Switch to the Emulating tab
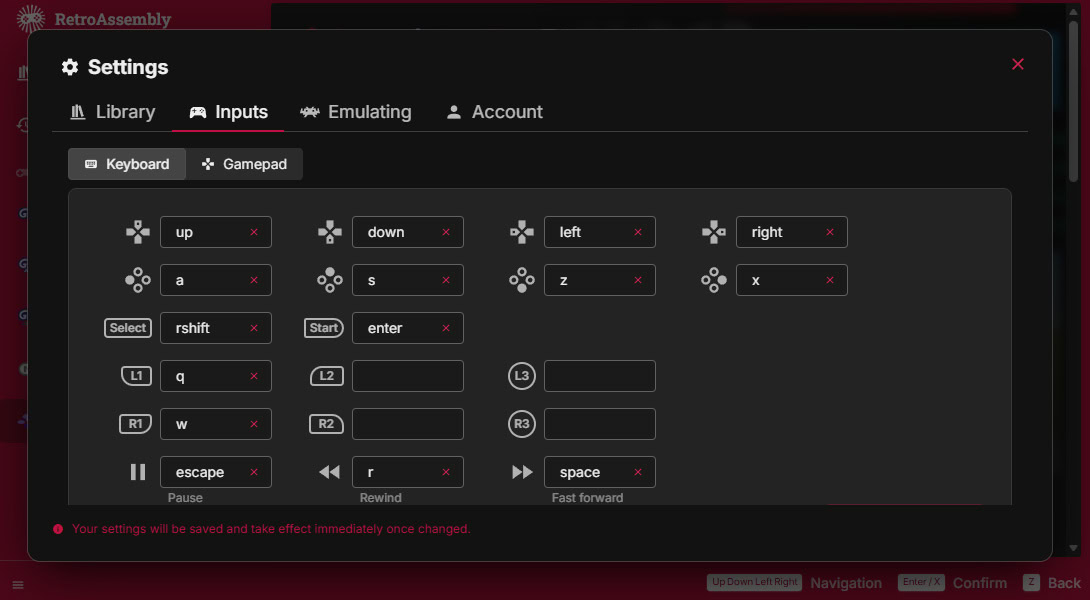Screen dimensions: 1090x600 click(x=356, y=112)
